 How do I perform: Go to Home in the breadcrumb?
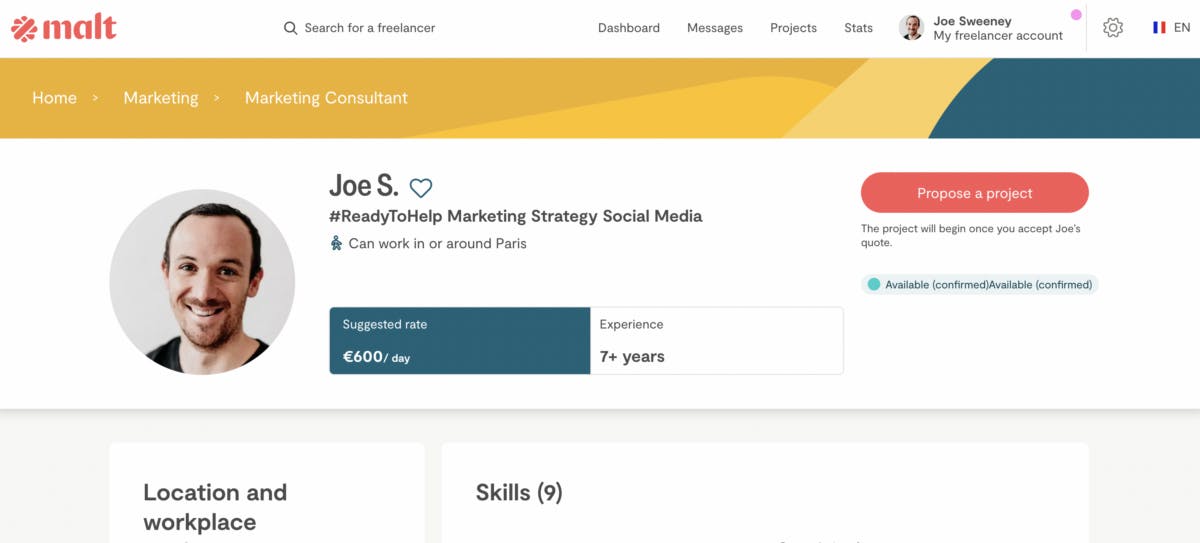click(x=54, y=98)
